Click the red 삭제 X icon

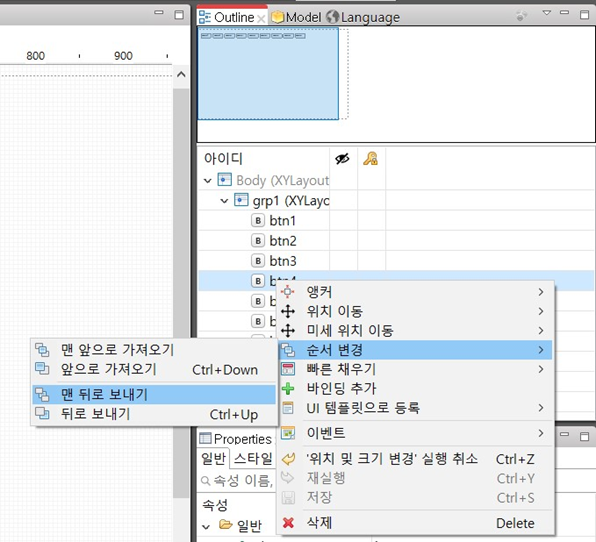(288, 523)
